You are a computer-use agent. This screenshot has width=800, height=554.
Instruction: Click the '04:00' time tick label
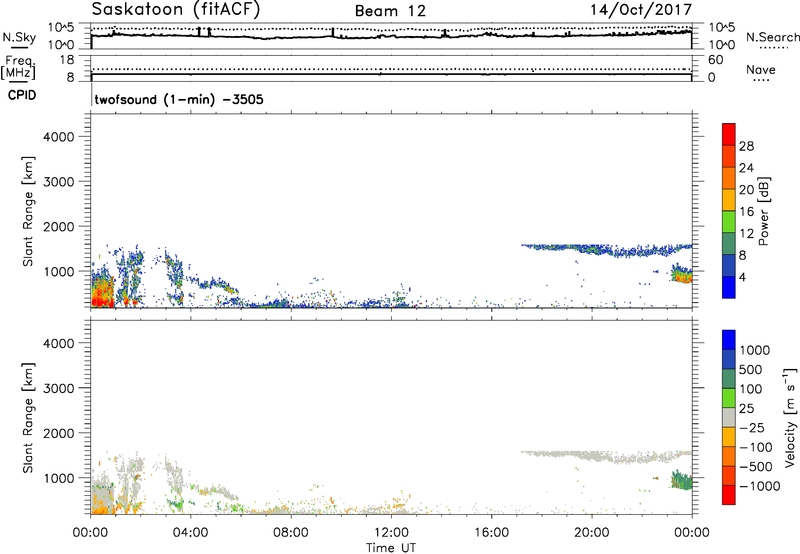pyautogui.click(x=190, y=533)
